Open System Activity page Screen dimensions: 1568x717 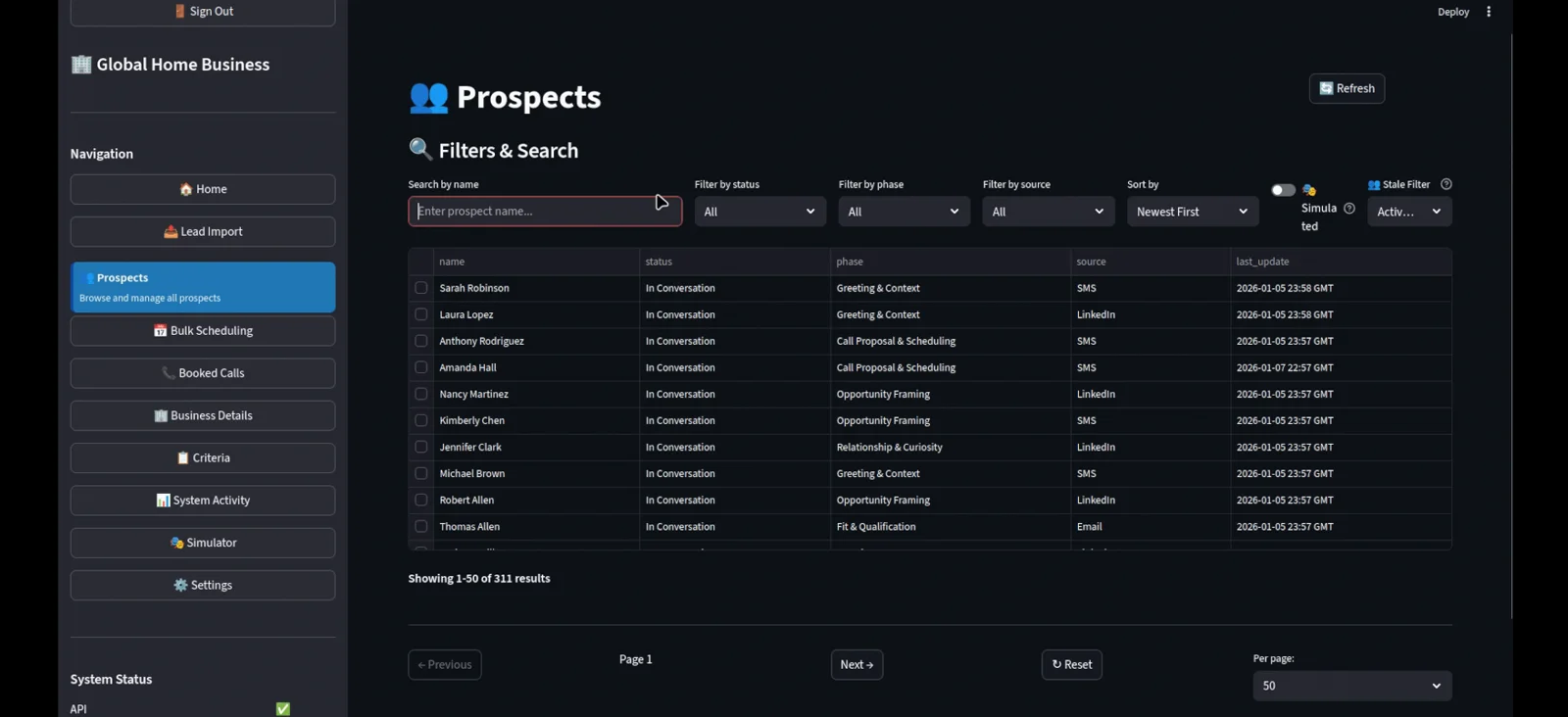pyautogui.click(x=203, y=501)
